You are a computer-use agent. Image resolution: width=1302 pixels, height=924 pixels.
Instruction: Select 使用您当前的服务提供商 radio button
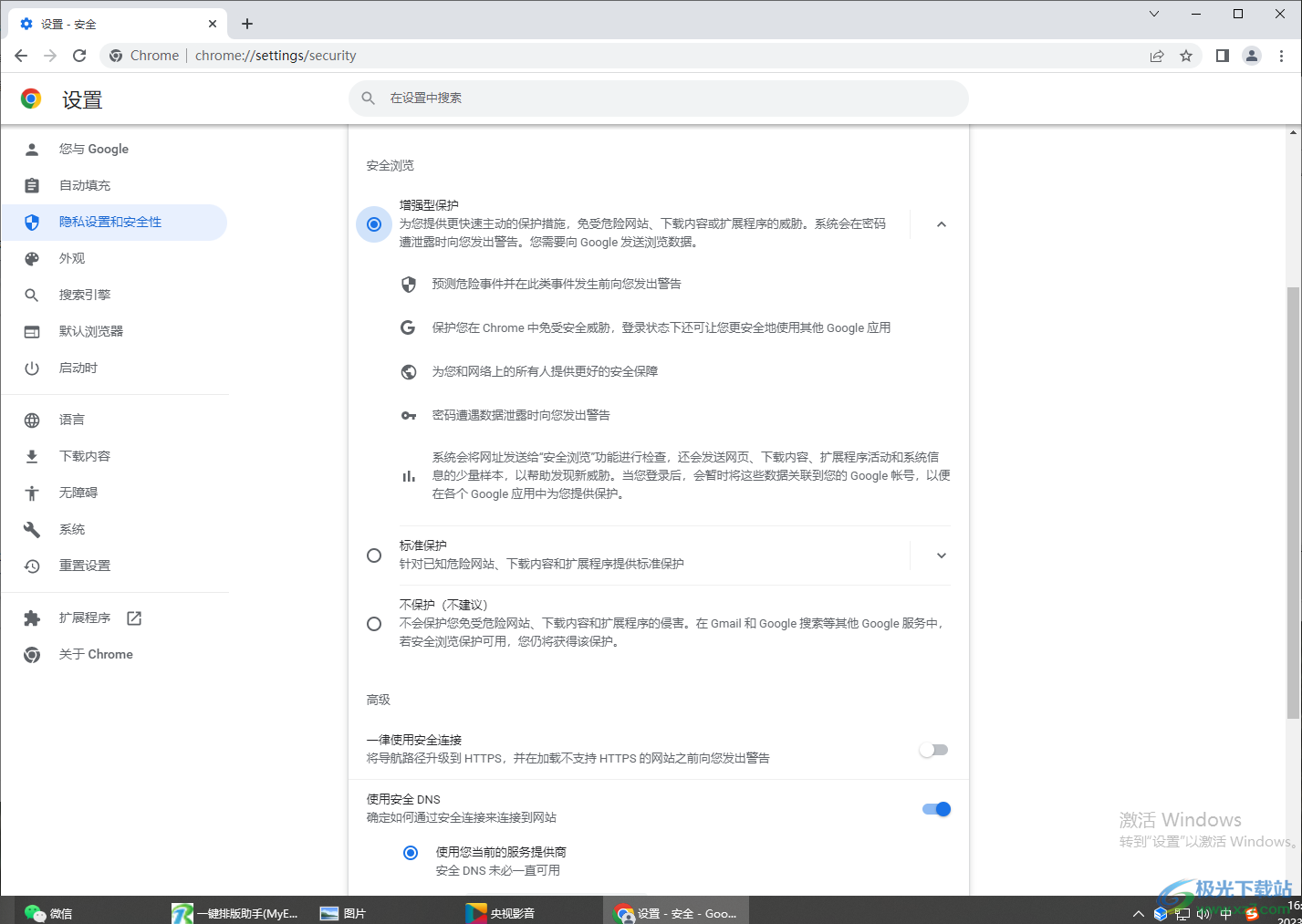411,853
